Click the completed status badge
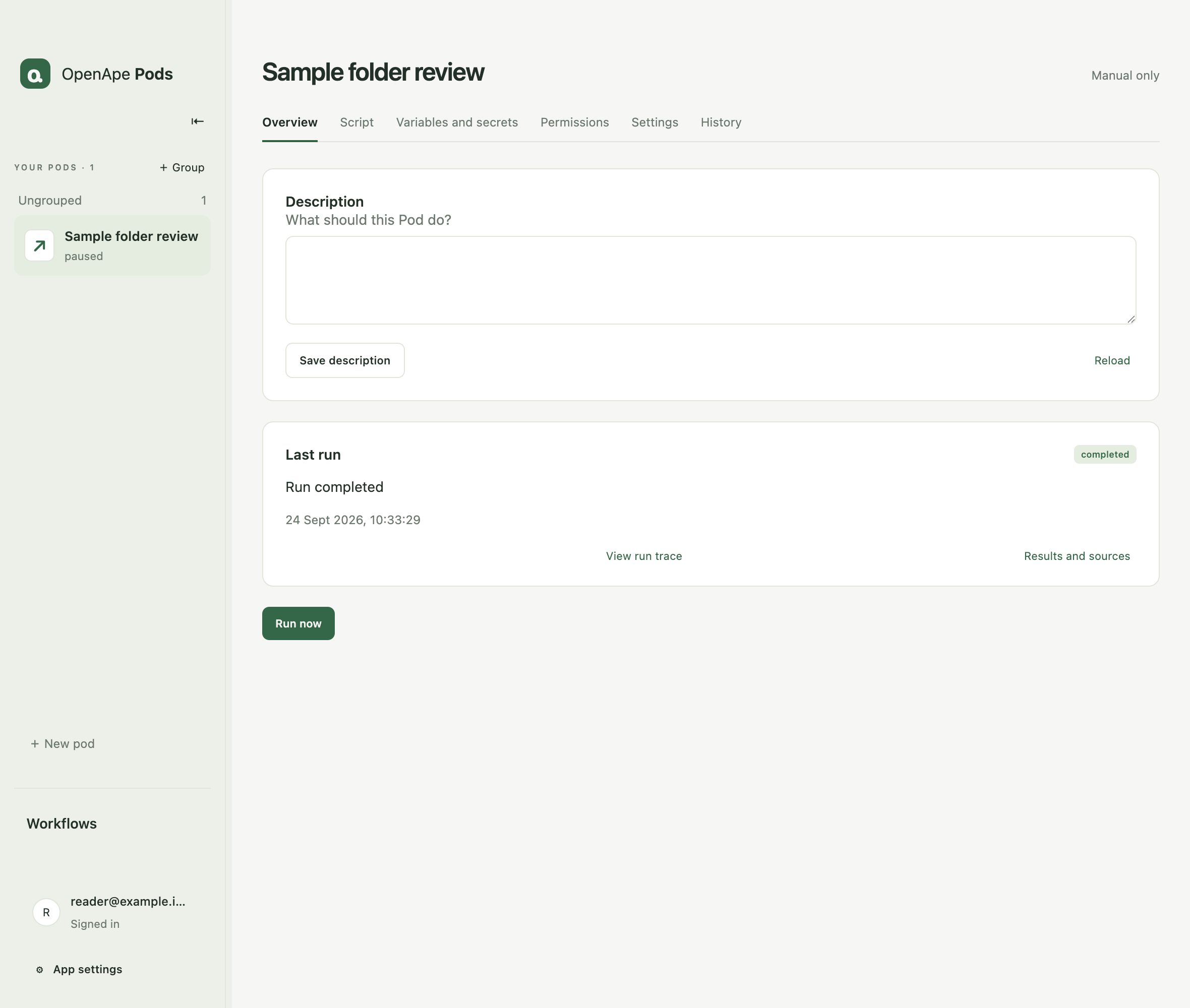The image size is (1190, 1008). click(x=1105, y=454)
